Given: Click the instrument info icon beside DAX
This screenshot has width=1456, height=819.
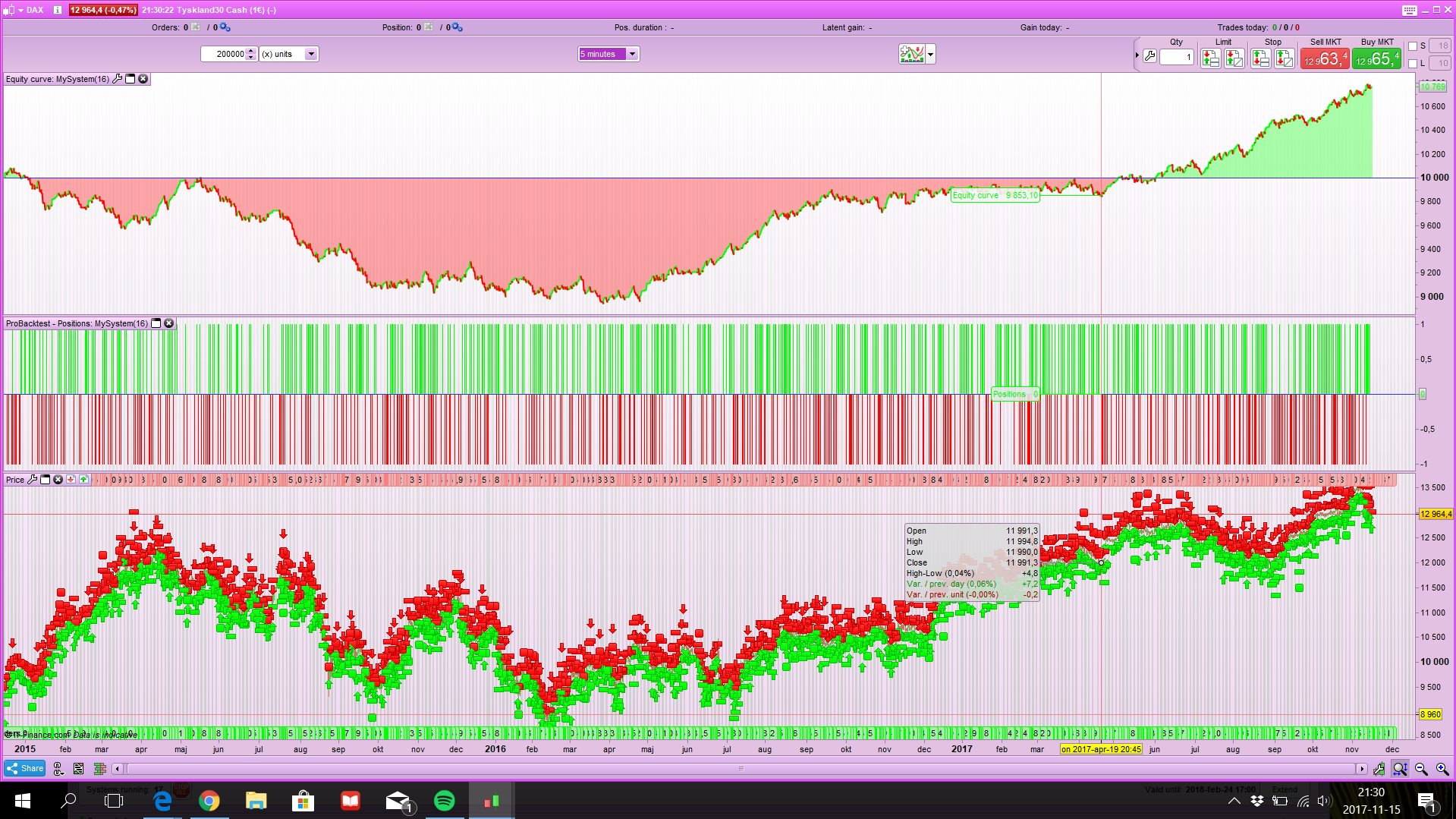Looking at the screenshot, I should click(x=58, y=10).
